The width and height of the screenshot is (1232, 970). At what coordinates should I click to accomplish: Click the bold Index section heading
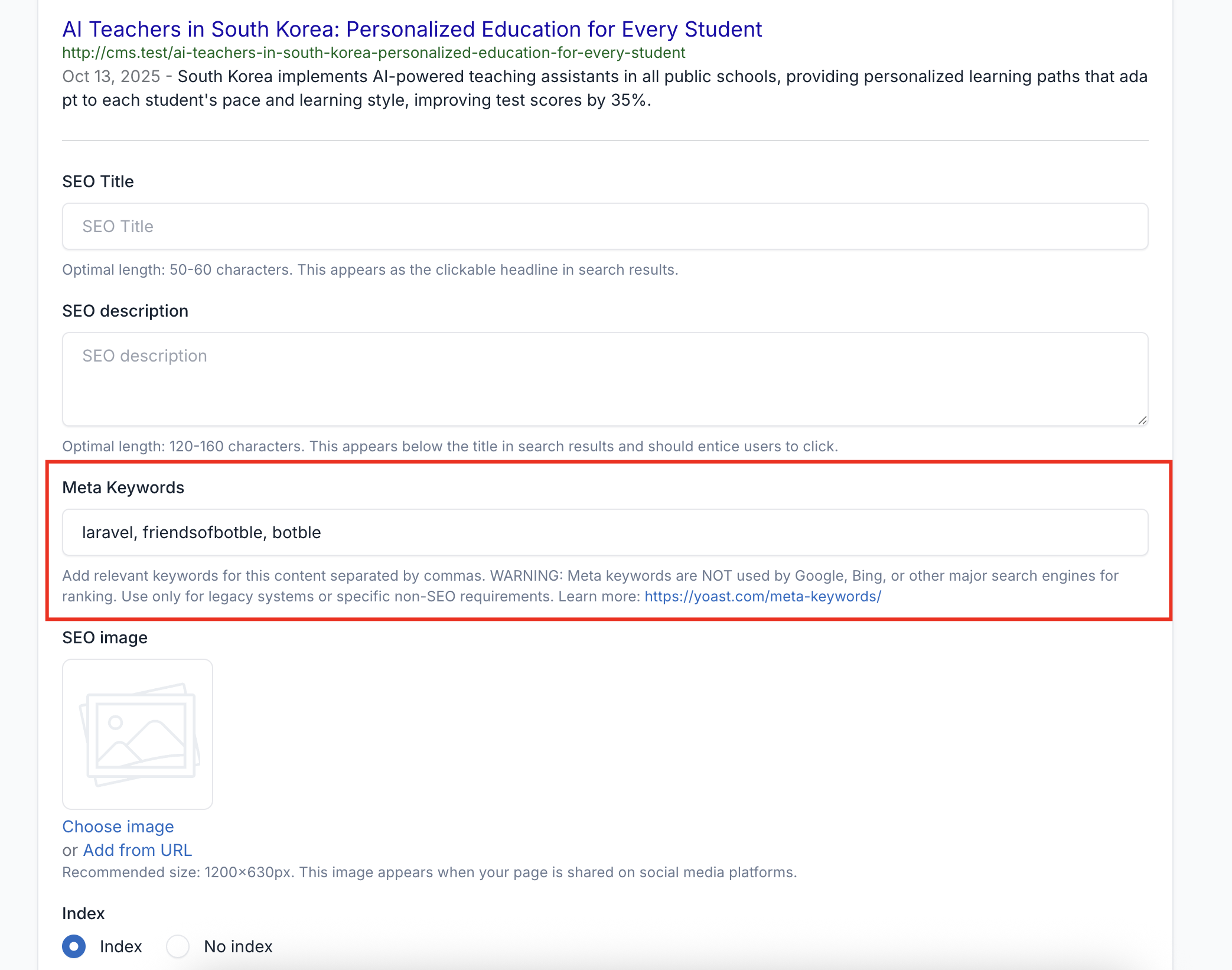click(x=83, y=913)
